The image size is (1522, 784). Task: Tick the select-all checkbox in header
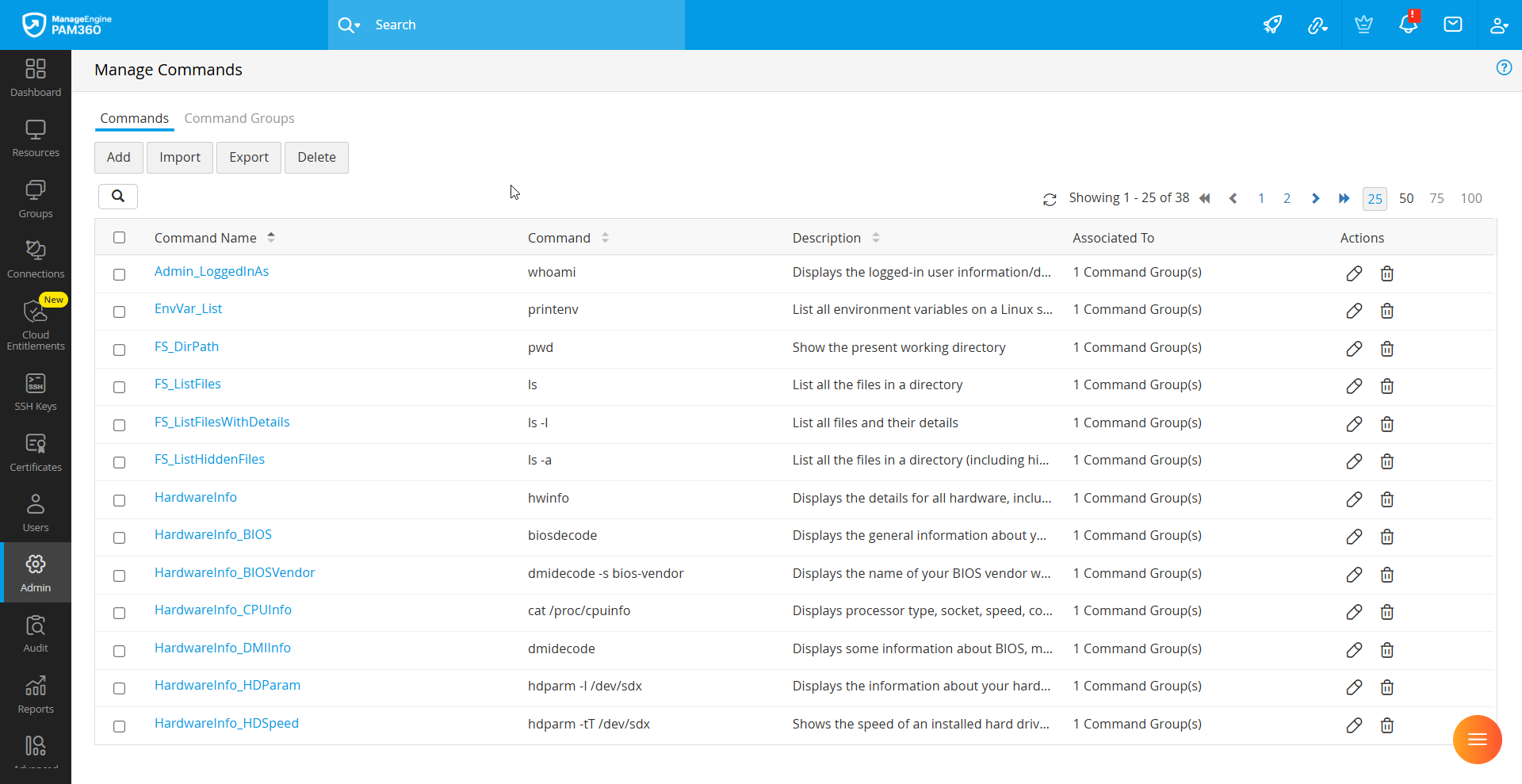(120, 238)
